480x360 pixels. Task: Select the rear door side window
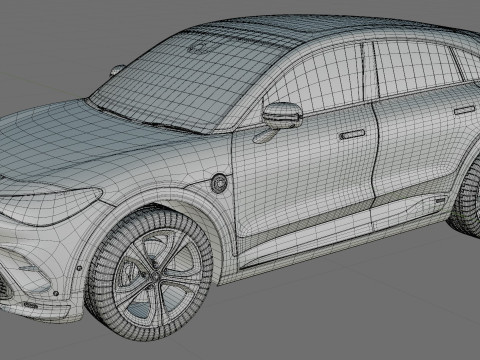point(418,68)
